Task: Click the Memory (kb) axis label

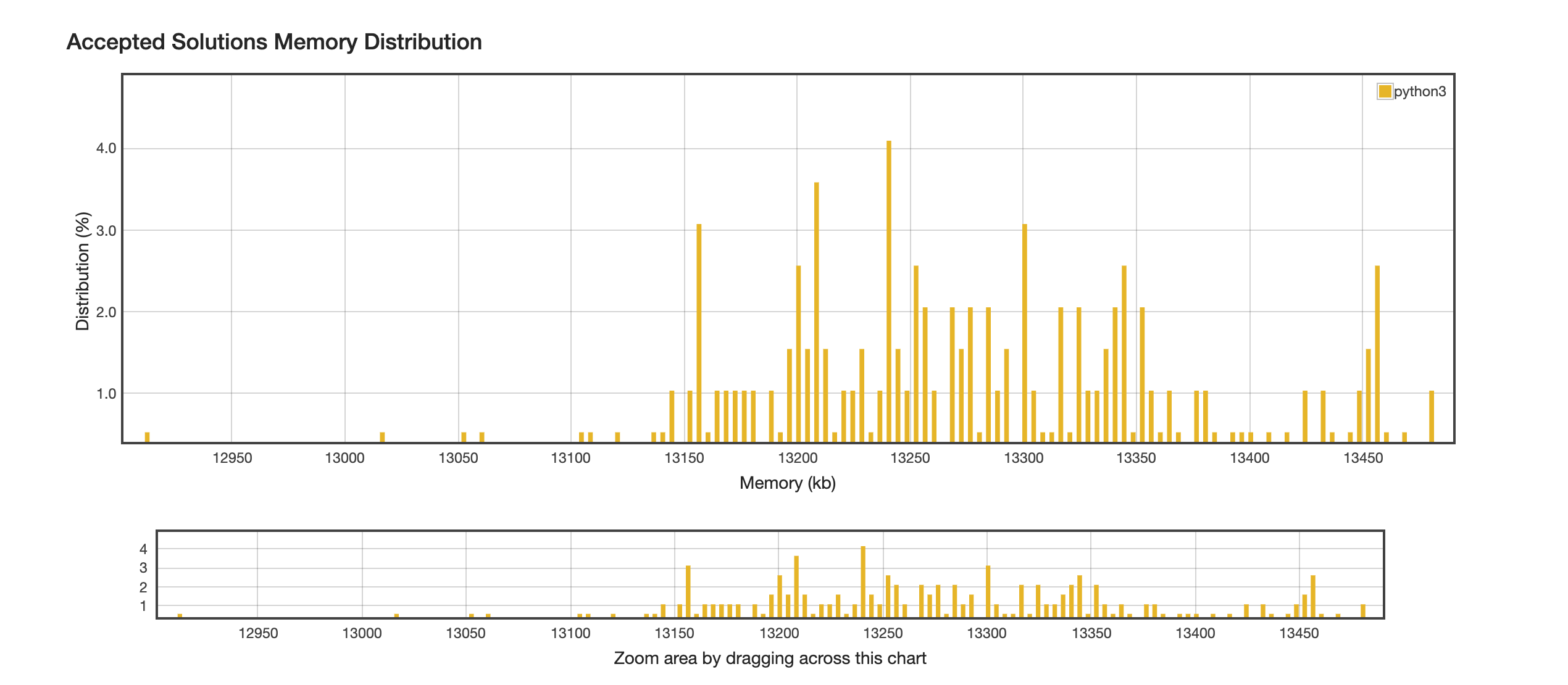Action: pyautogui.click(x=788, y=483)
